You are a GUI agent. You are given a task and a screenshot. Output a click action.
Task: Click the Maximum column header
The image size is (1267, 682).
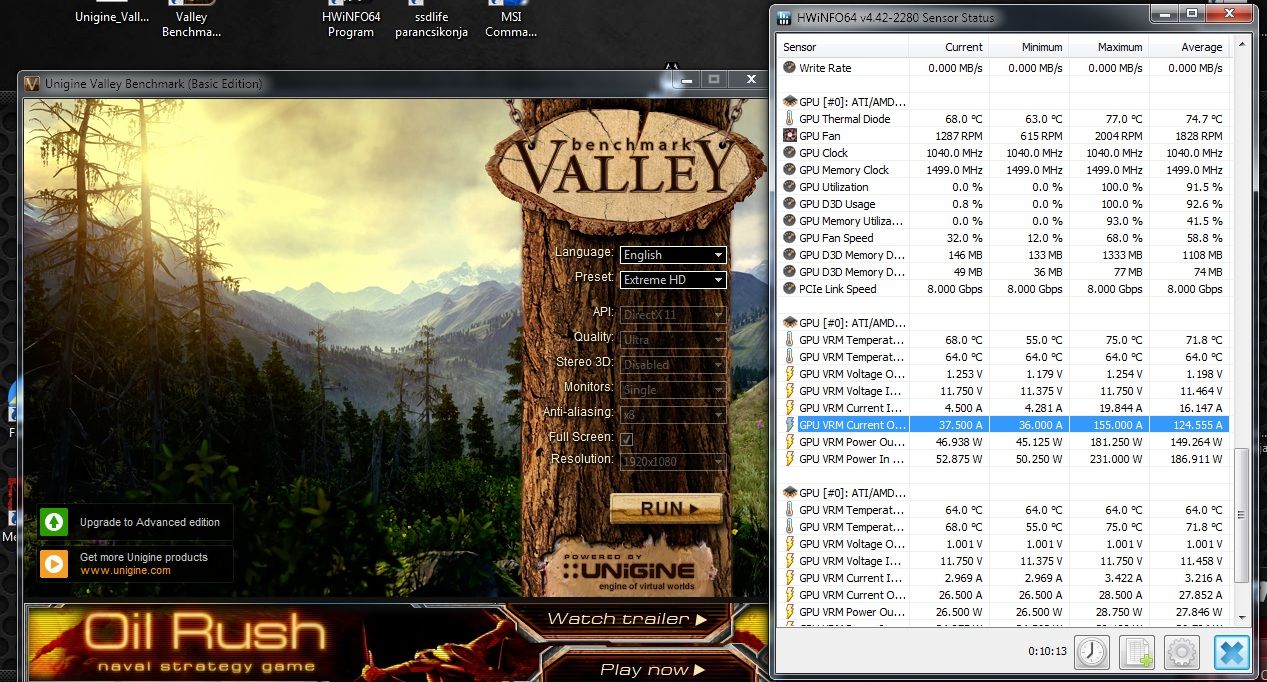1108,47
